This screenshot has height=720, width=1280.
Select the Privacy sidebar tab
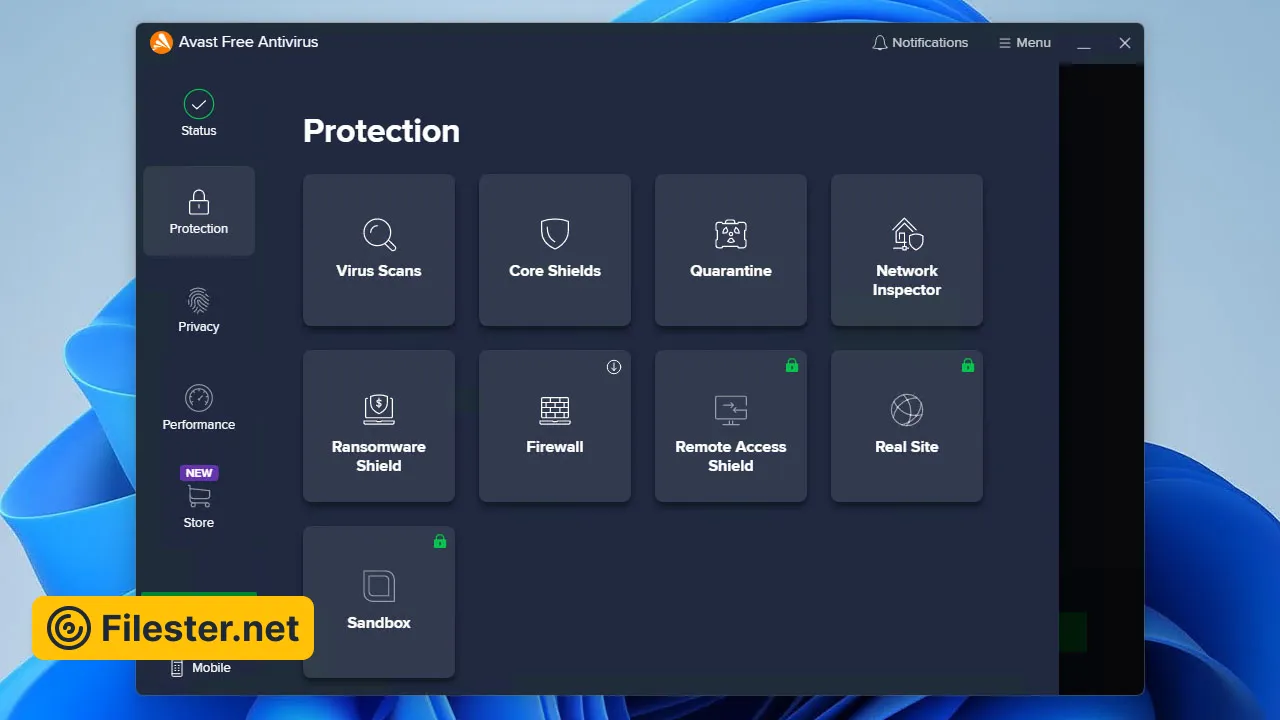(199, 311)
